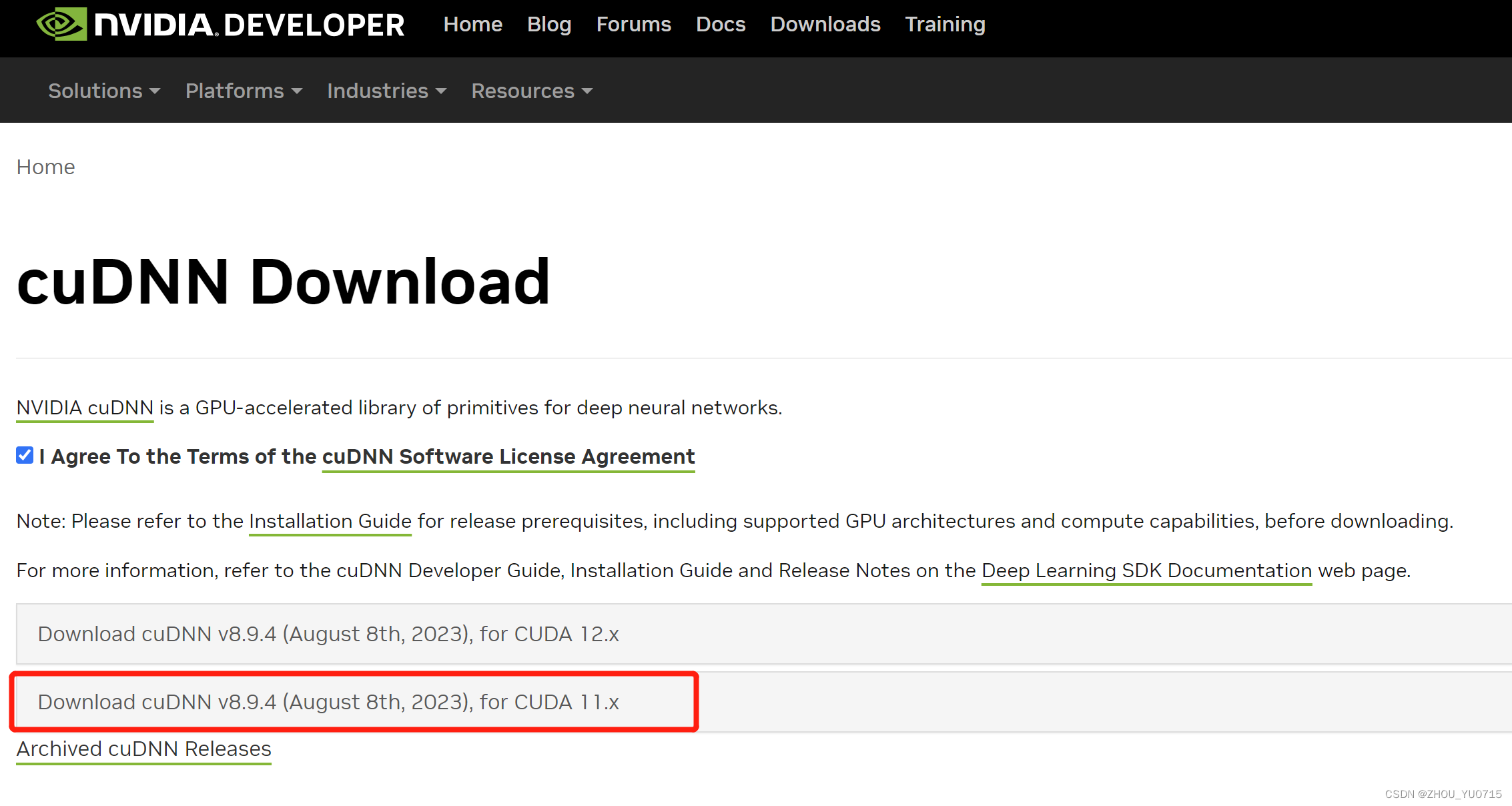Uncheck the license agreement checkbox

[25, 456]
